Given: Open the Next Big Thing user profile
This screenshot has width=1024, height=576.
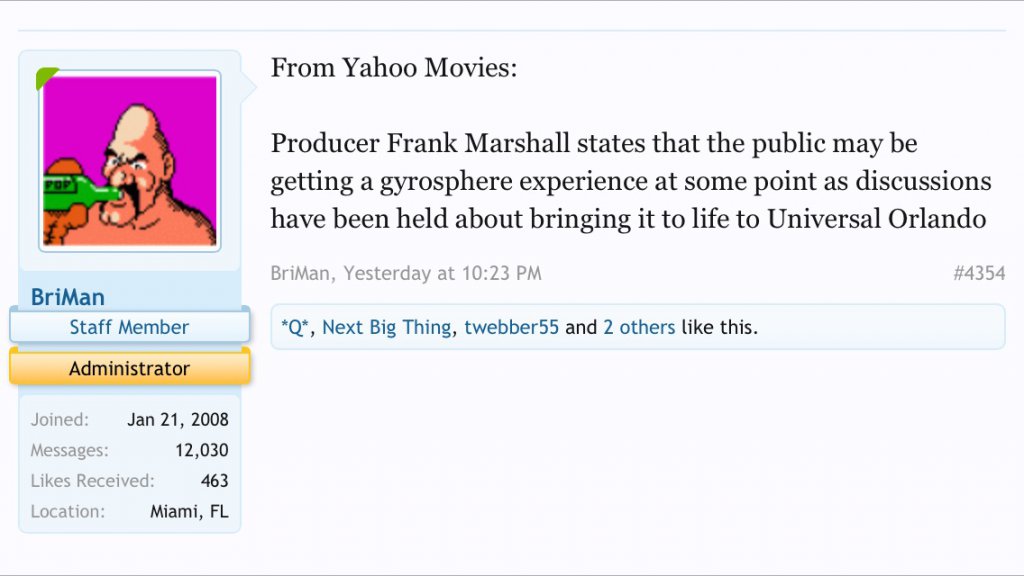Looking at the screenshot, I should coord(386,327).
